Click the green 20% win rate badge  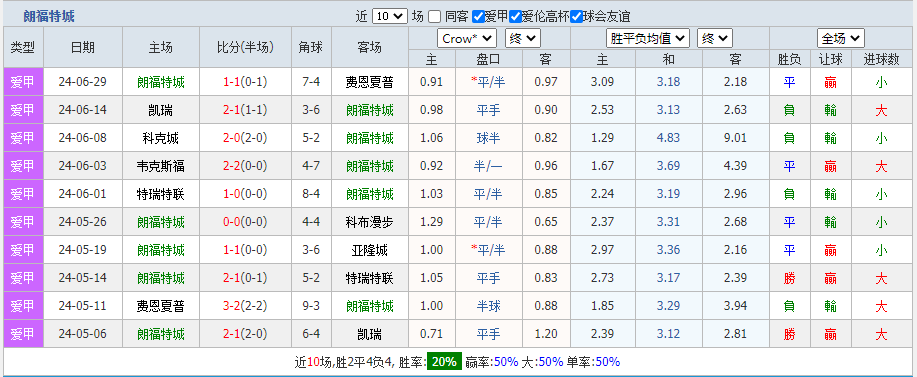(x=444, y=362)
